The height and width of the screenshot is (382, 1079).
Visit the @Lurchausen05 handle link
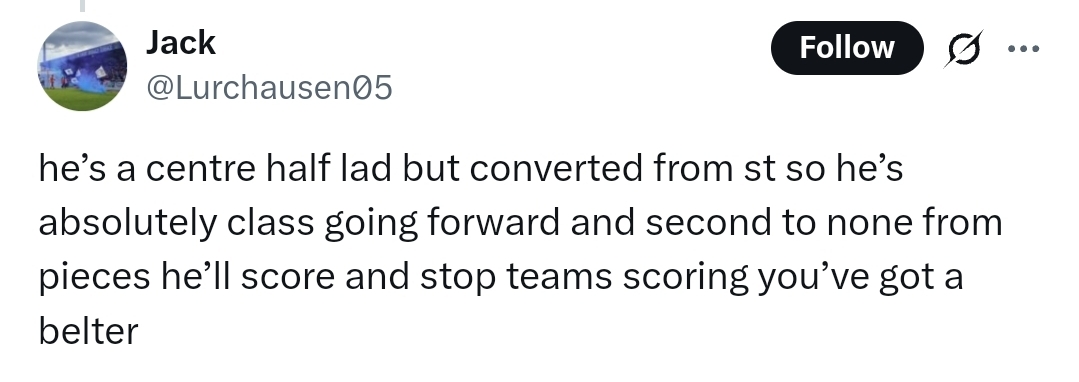pos(269,88)
